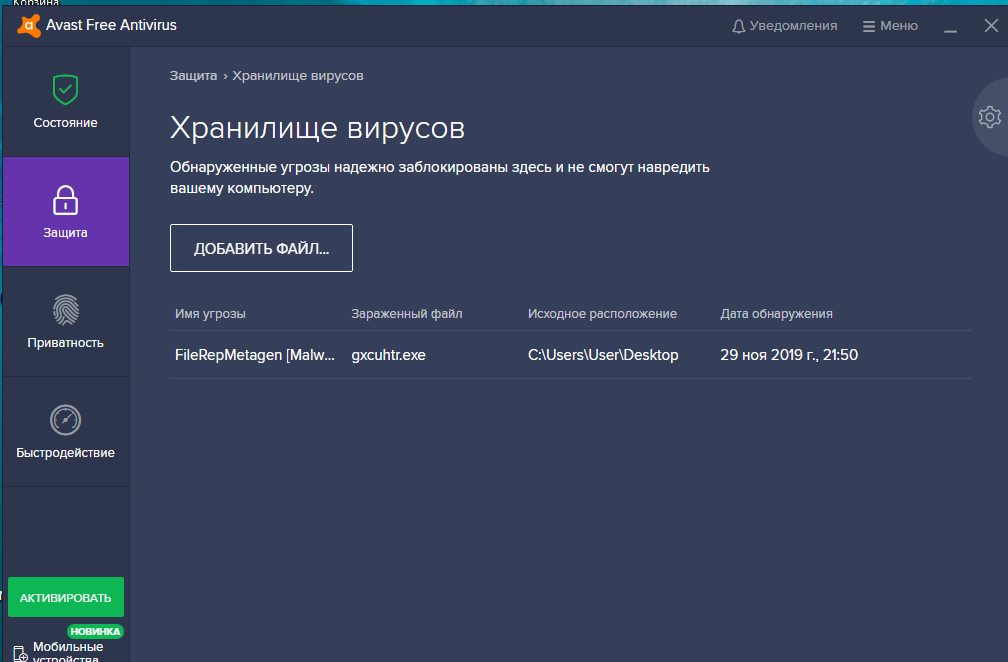This screenshot has height=662, width=1008.
Task: Open Уведомления notifications
Action: [x=784, y=26]
